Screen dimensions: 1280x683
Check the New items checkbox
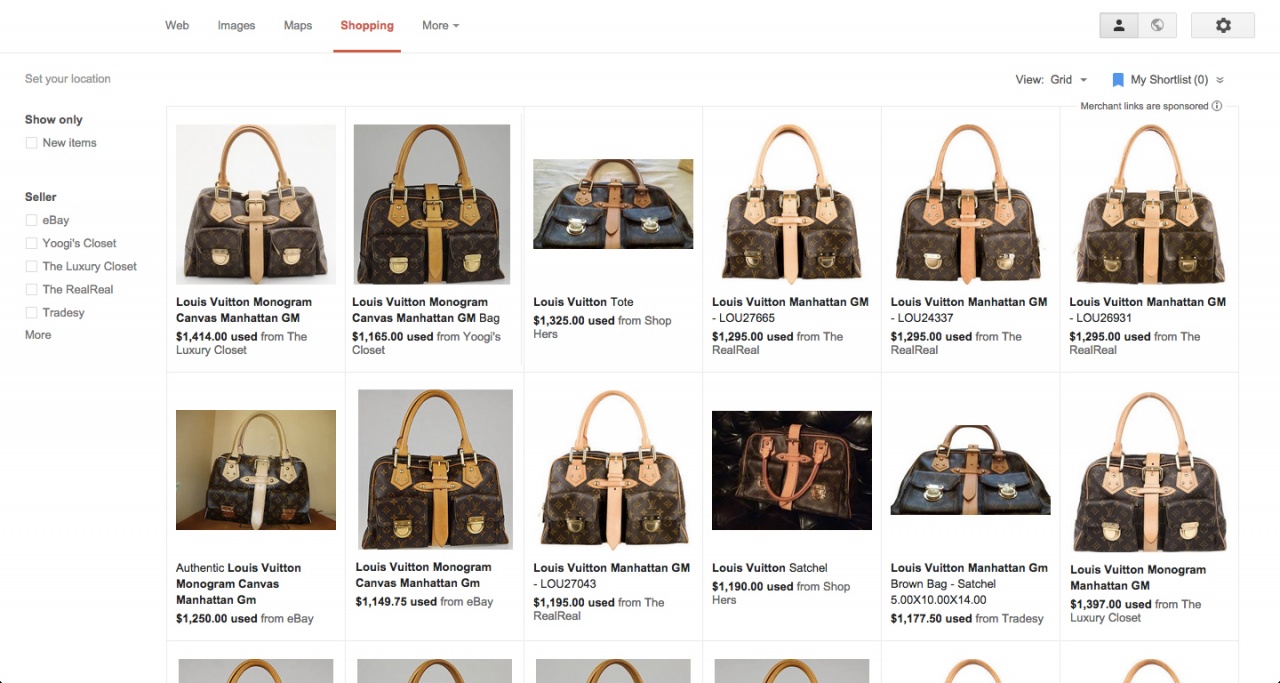[32, 143]
